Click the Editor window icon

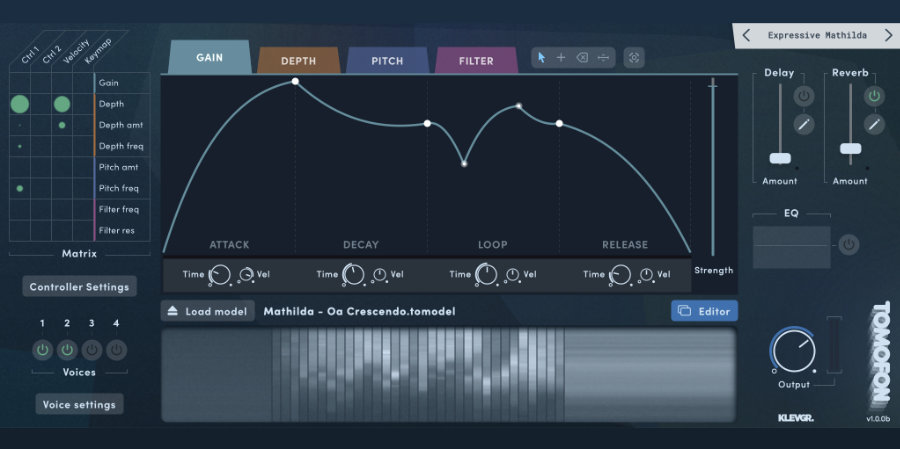[684, 311]
